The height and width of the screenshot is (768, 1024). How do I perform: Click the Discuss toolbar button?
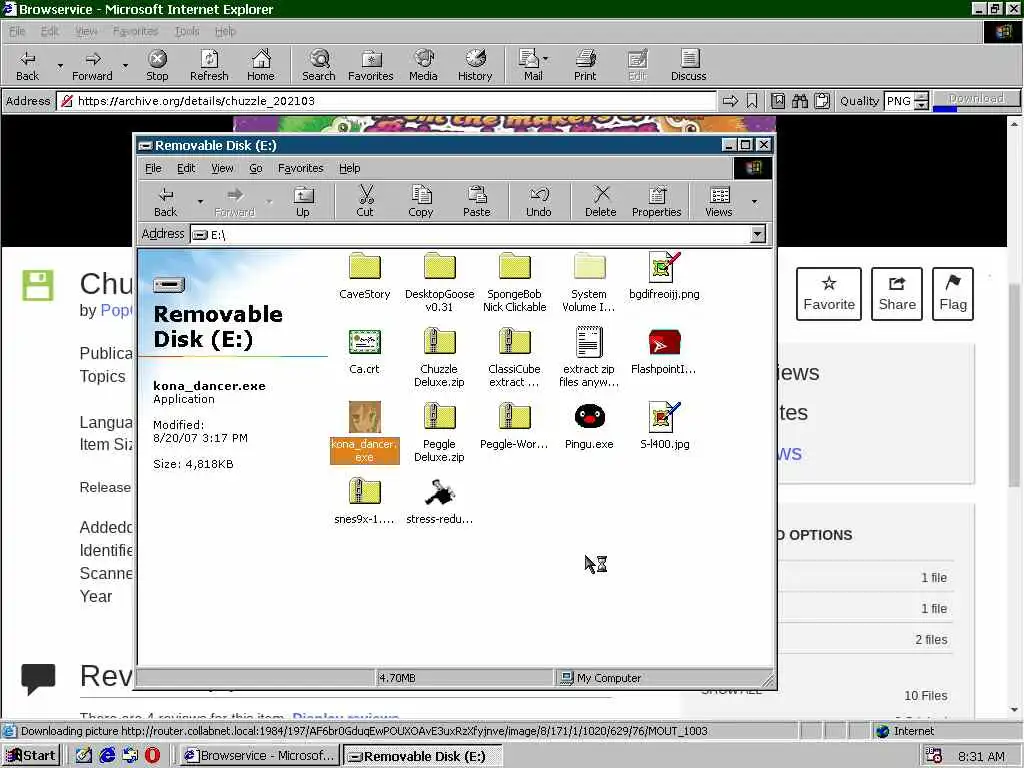[688, 65]
